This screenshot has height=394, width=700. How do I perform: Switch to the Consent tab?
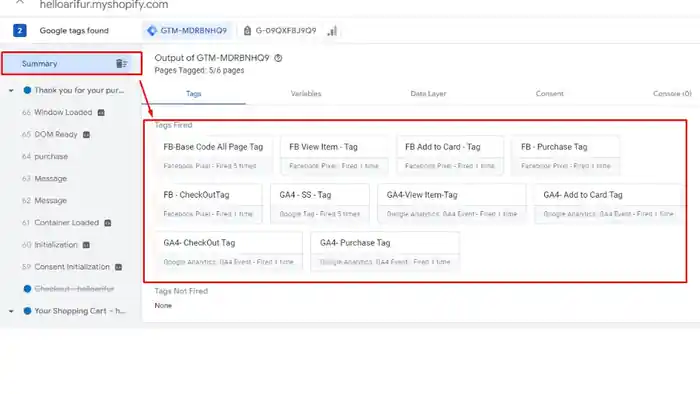click(x=550, y=94)
